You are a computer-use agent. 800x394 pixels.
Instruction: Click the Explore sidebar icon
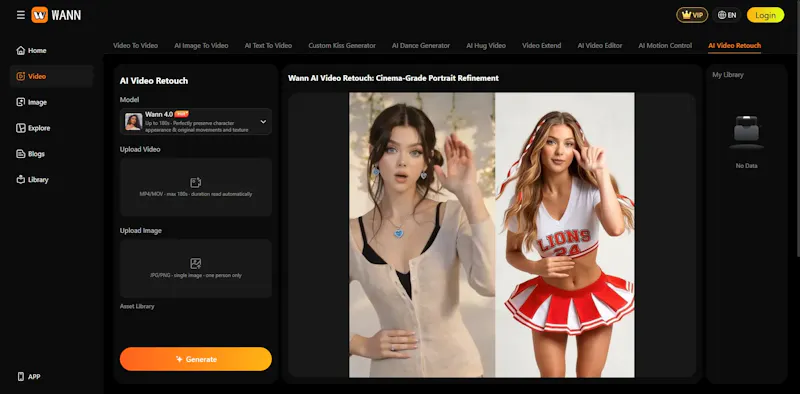click(x=20, y=128)
